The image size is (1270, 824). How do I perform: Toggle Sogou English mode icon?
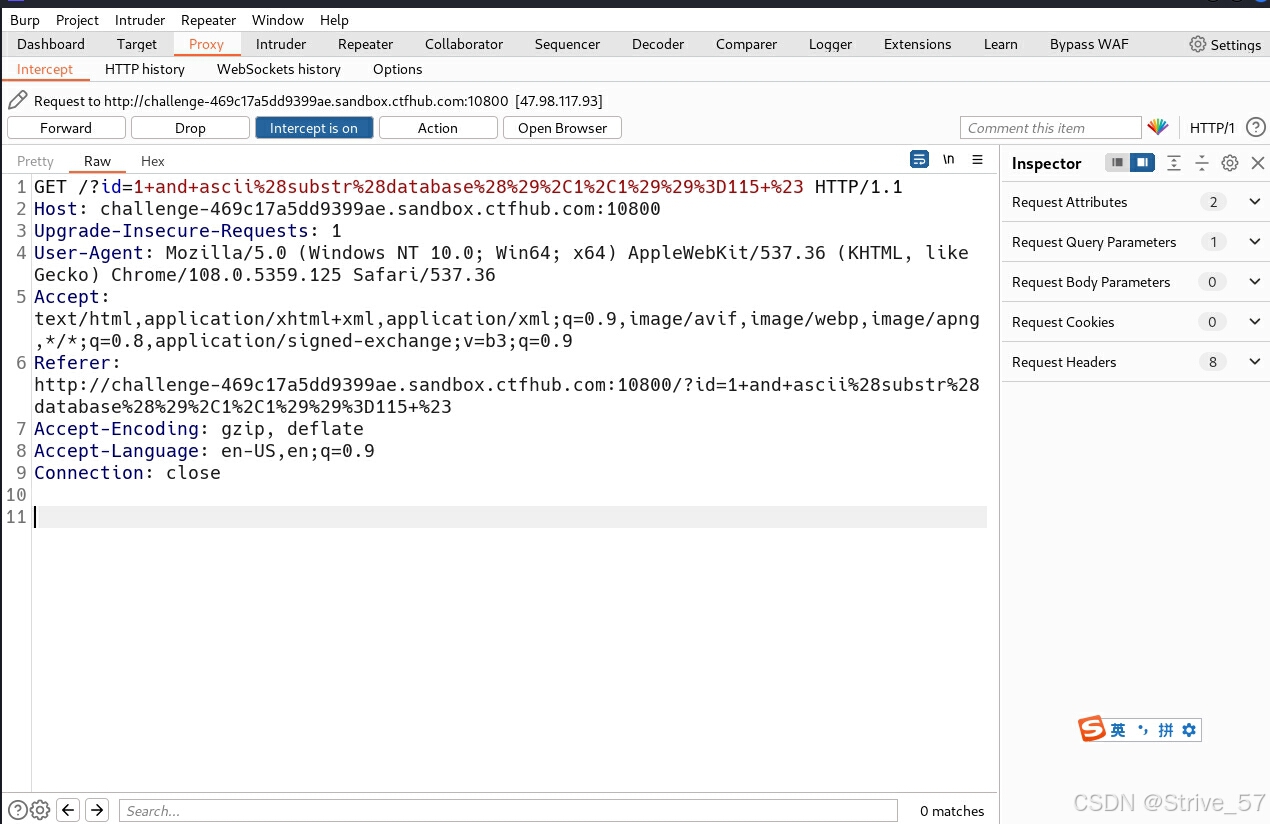(x=1118, y=730)
